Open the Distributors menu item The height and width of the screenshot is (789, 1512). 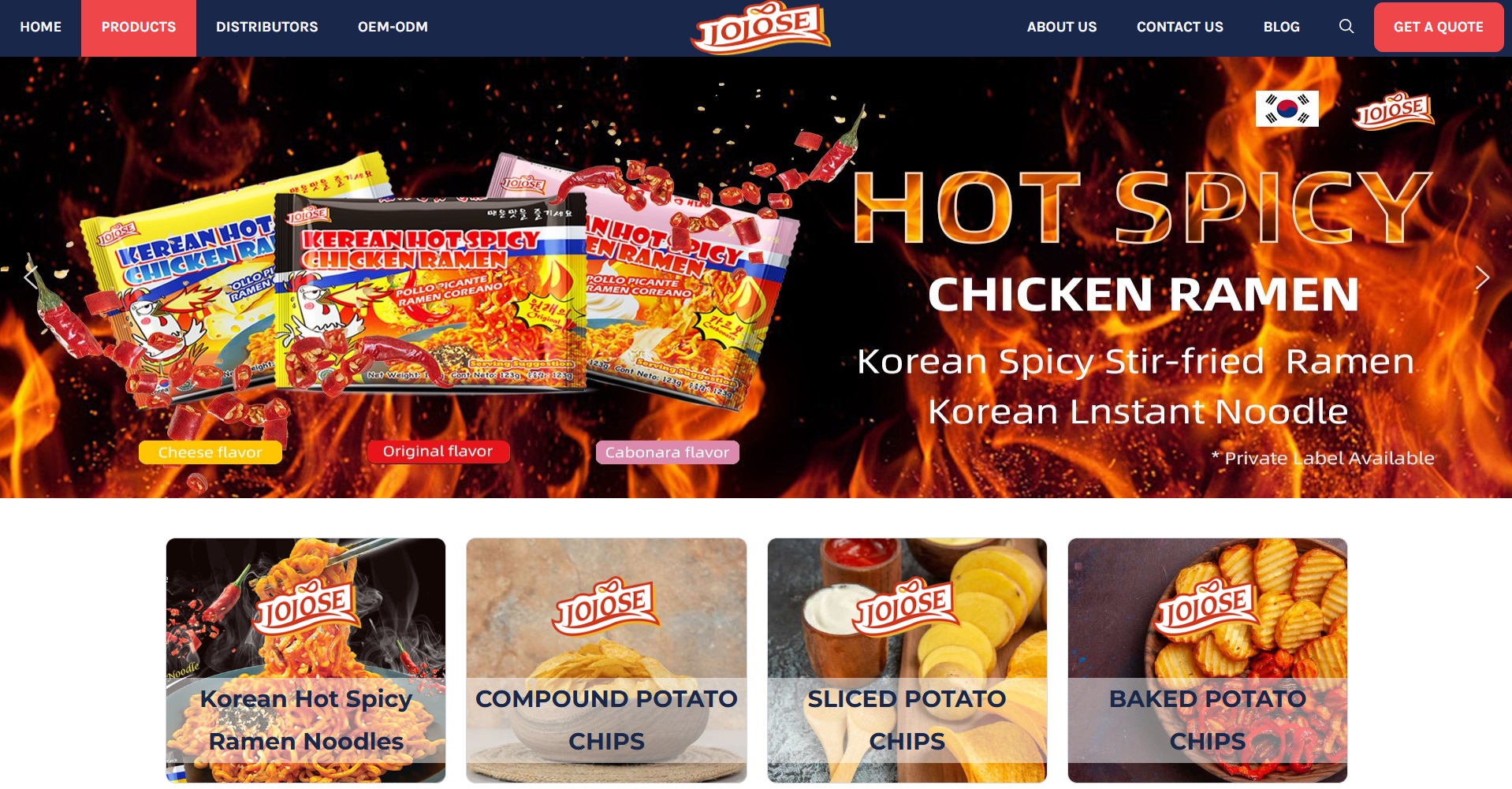[267, 28]
